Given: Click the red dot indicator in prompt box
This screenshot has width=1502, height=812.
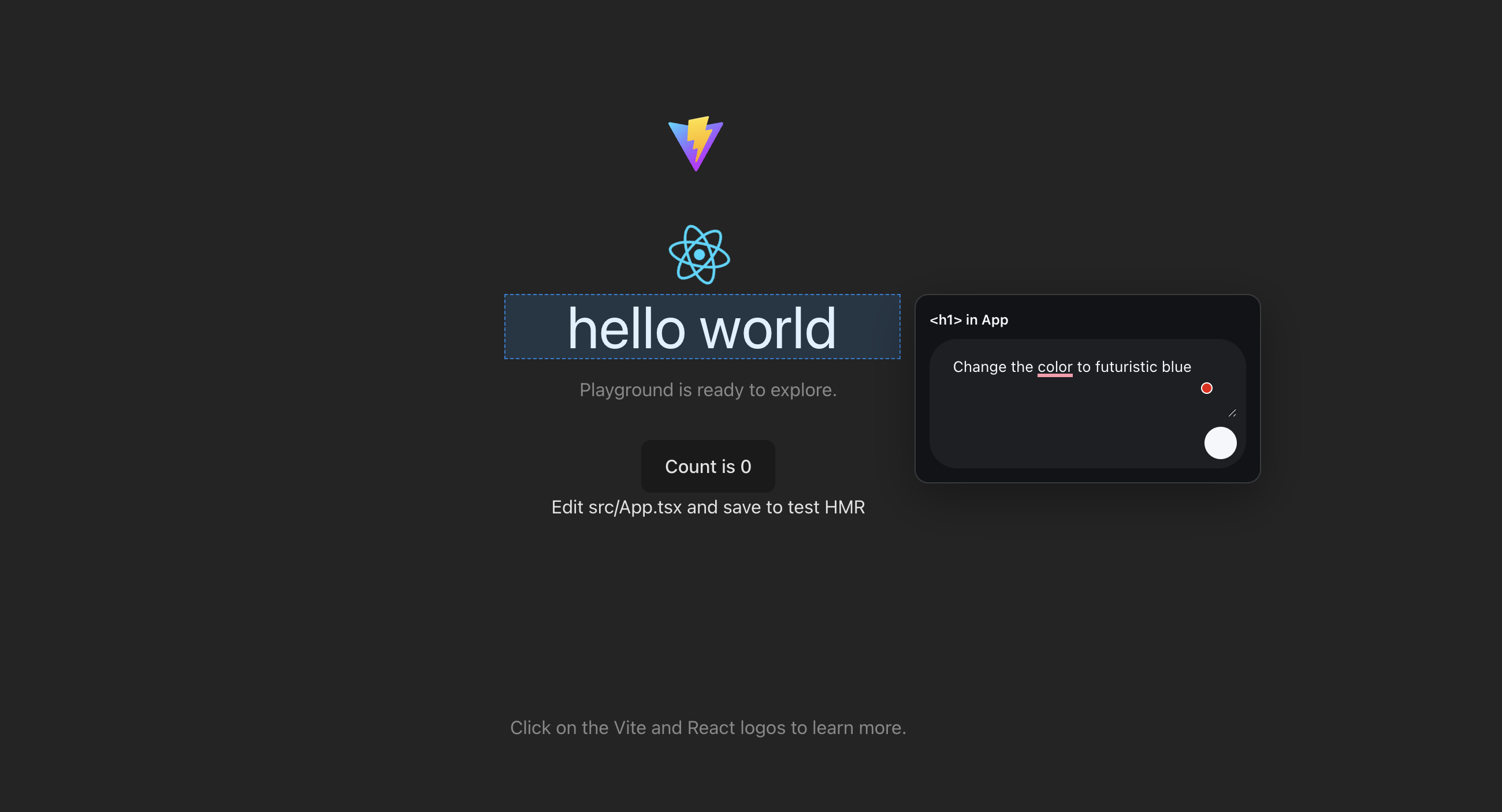Looking at the screenshot, I should 1206,388.
